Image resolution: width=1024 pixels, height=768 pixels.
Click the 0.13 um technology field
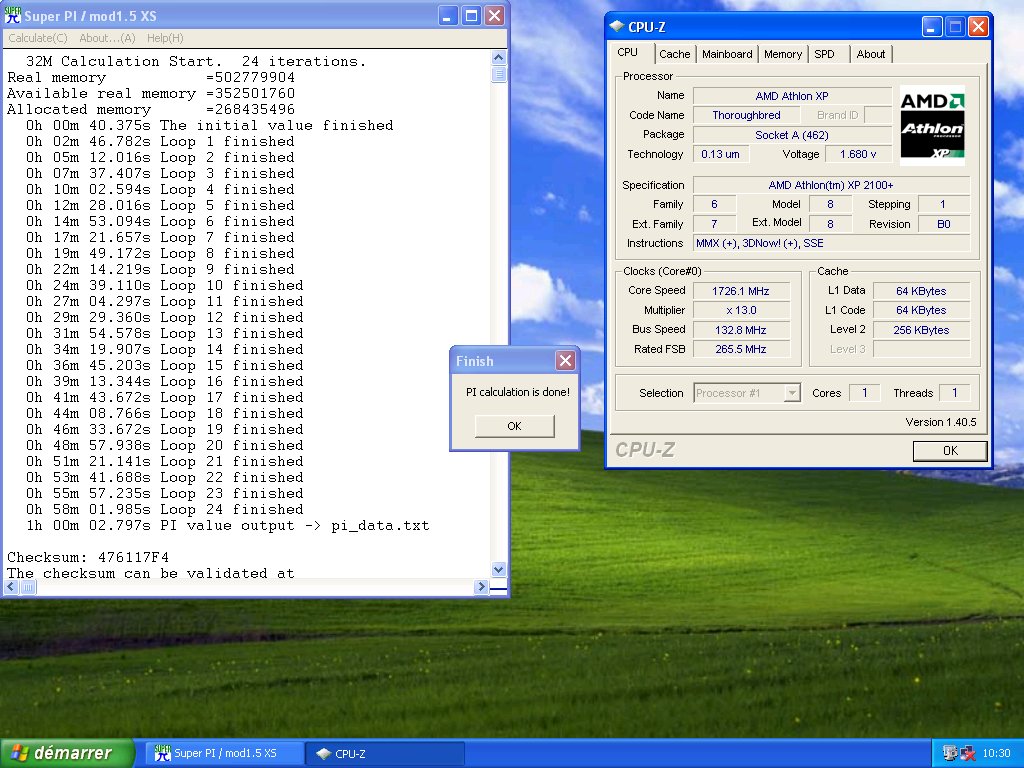(x=721, y=154)
